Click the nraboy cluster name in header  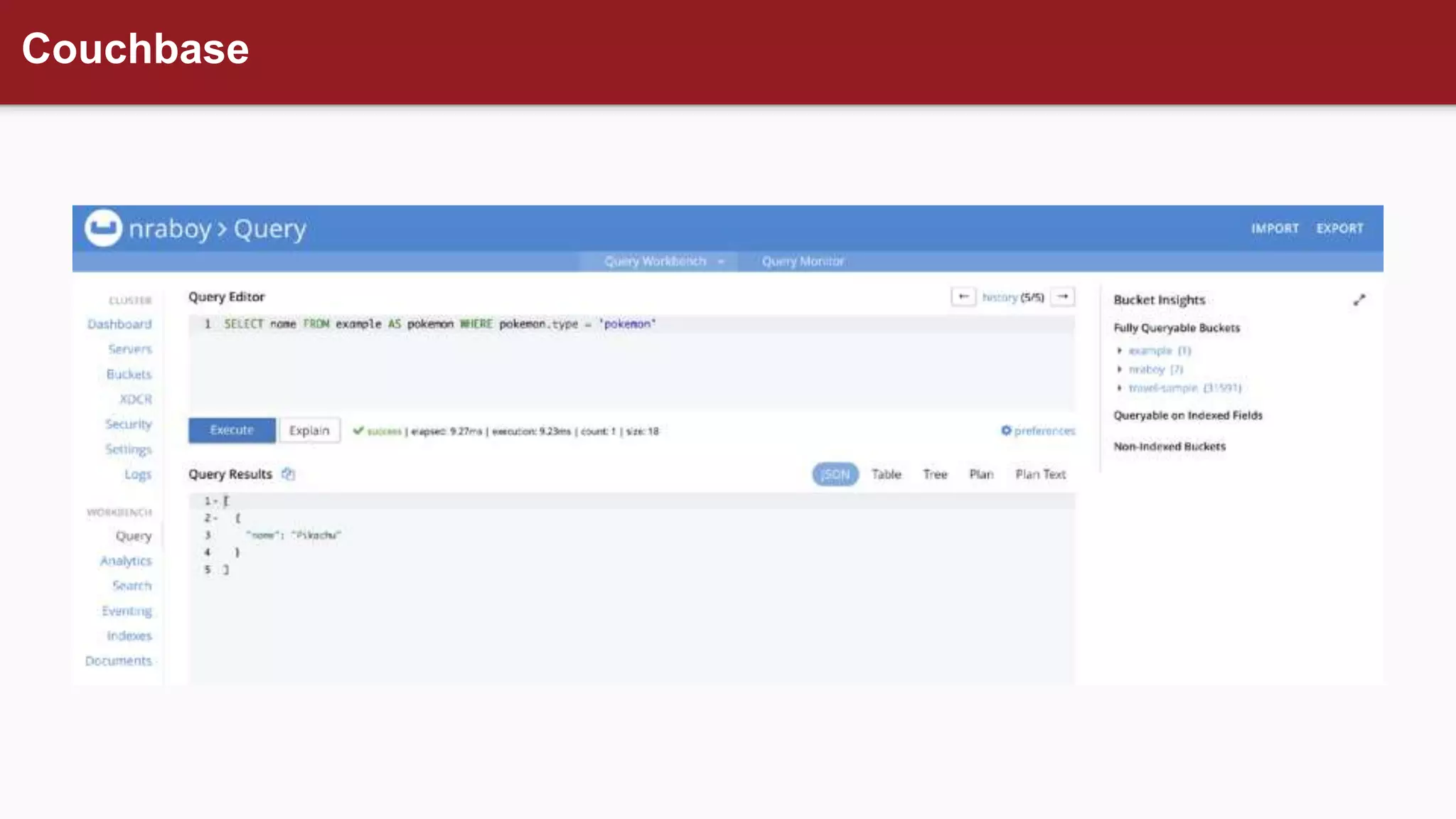click(x=170, y=228)
